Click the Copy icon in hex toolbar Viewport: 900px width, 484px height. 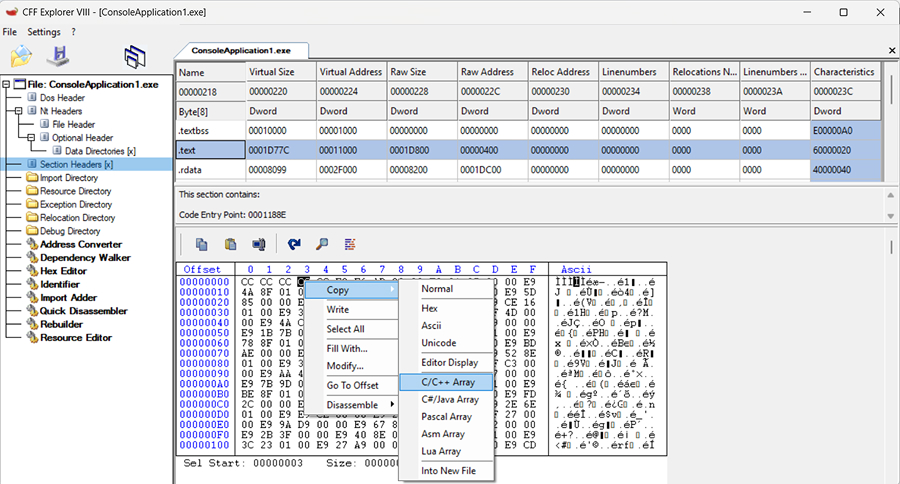click(x=201, y=245)
